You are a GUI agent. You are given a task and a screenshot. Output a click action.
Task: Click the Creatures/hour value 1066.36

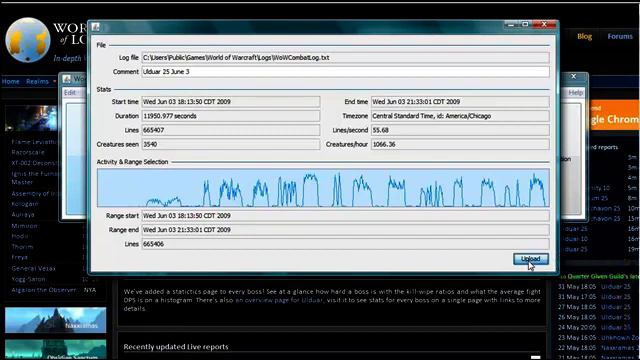point(460,144)
